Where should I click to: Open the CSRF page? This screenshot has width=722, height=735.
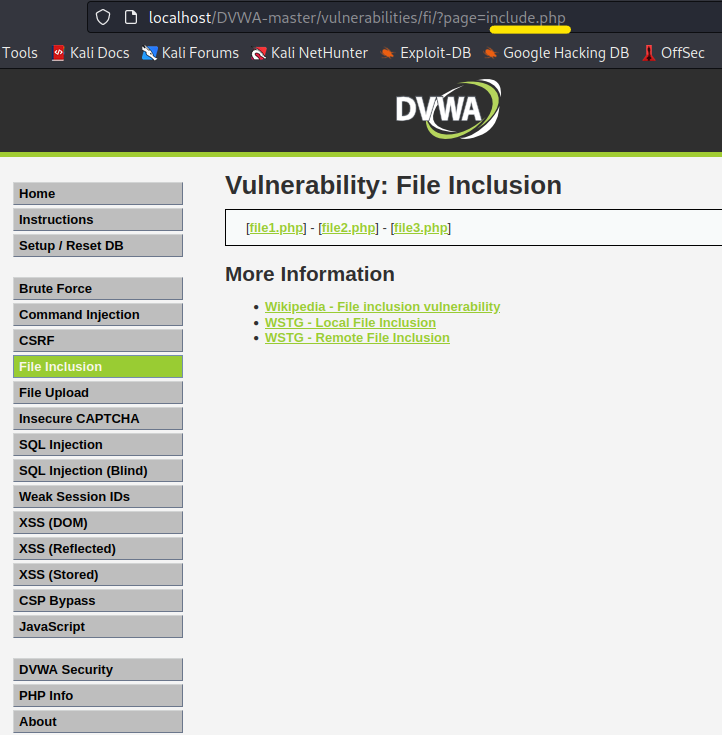pos(98,340)
